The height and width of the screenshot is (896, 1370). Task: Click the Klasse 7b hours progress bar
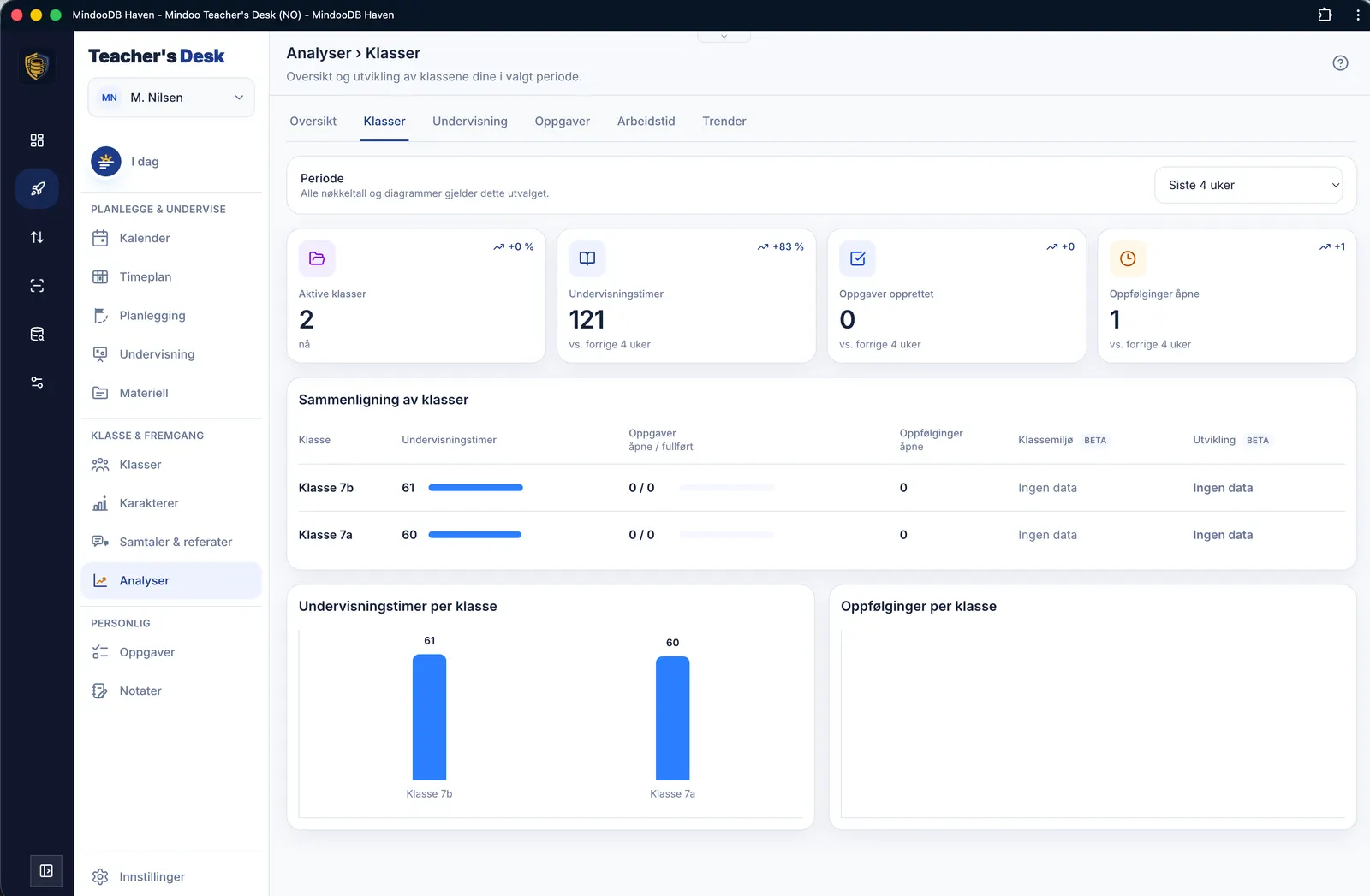[475, 488]
